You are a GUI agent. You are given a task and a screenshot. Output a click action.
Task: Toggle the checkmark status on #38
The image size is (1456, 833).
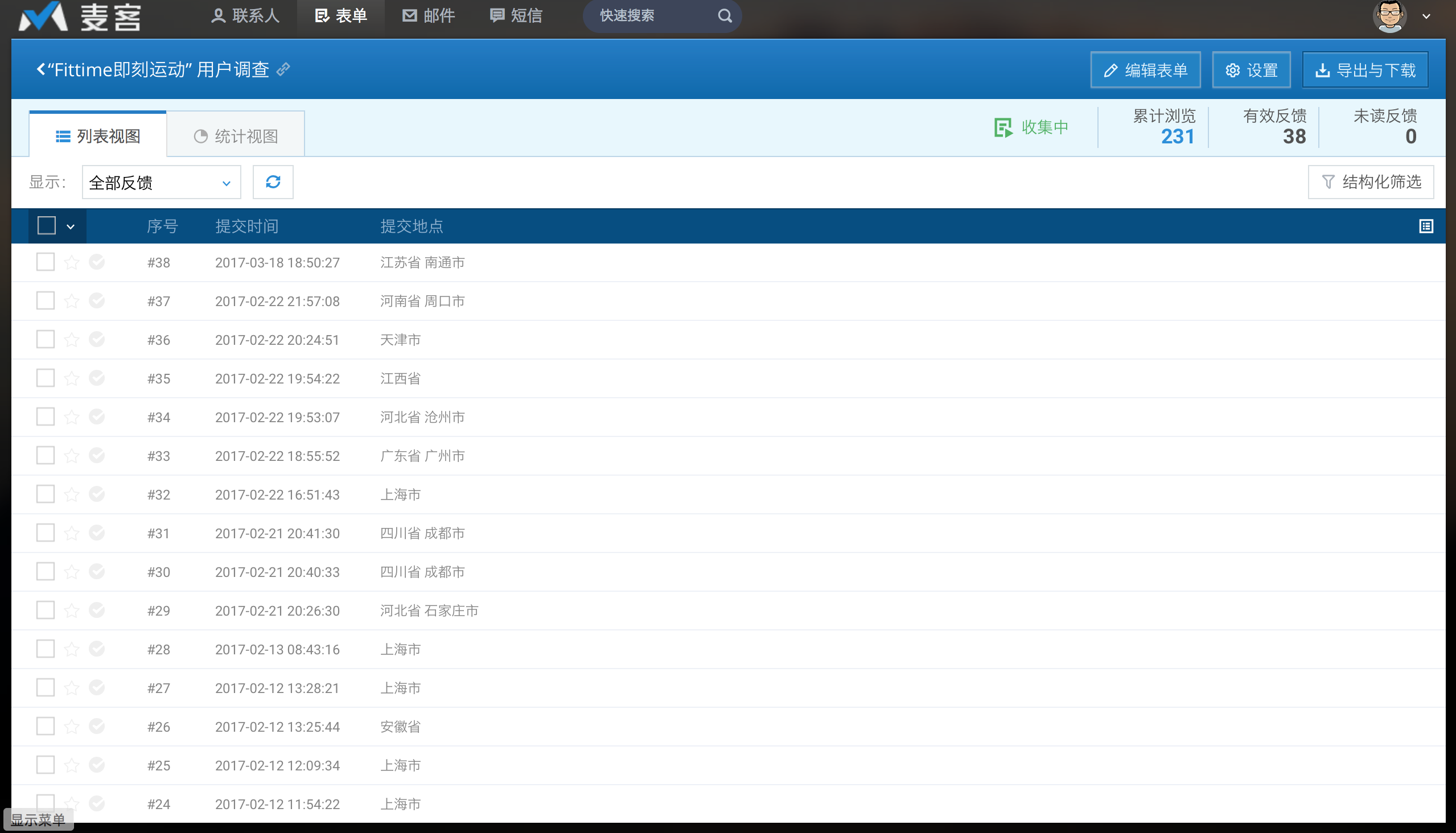pyautogui.click(x=97, y=262)
